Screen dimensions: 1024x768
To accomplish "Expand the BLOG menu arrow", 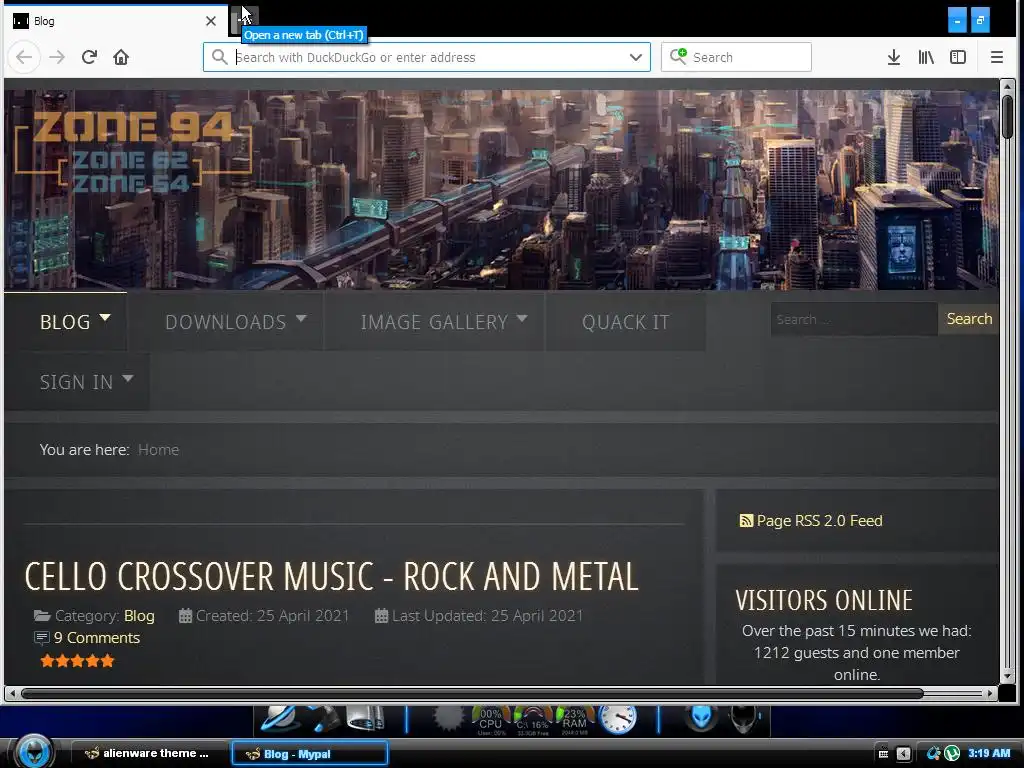I will 104,318.
